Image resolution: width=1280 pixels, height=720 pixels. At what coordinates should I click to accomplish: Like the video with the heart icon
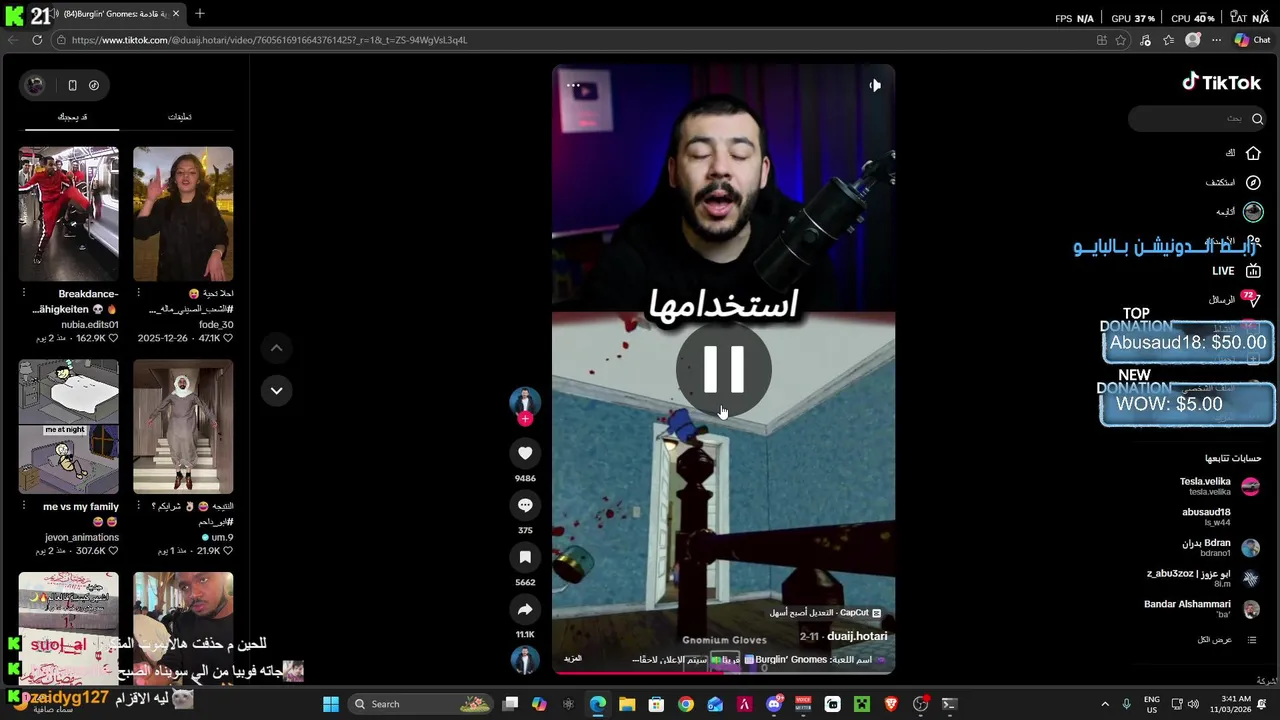click(x=525, y=453)
